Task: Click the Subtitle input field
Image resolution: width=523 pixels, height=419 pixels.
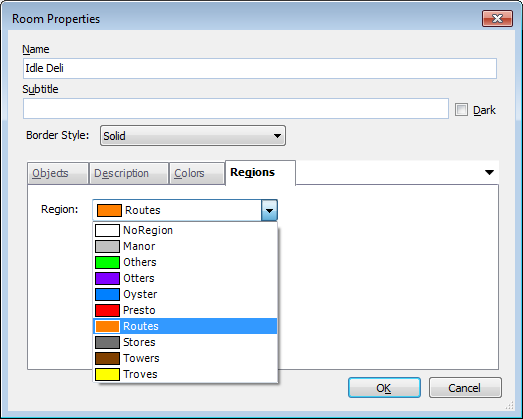Action: [x=236, y=108]
